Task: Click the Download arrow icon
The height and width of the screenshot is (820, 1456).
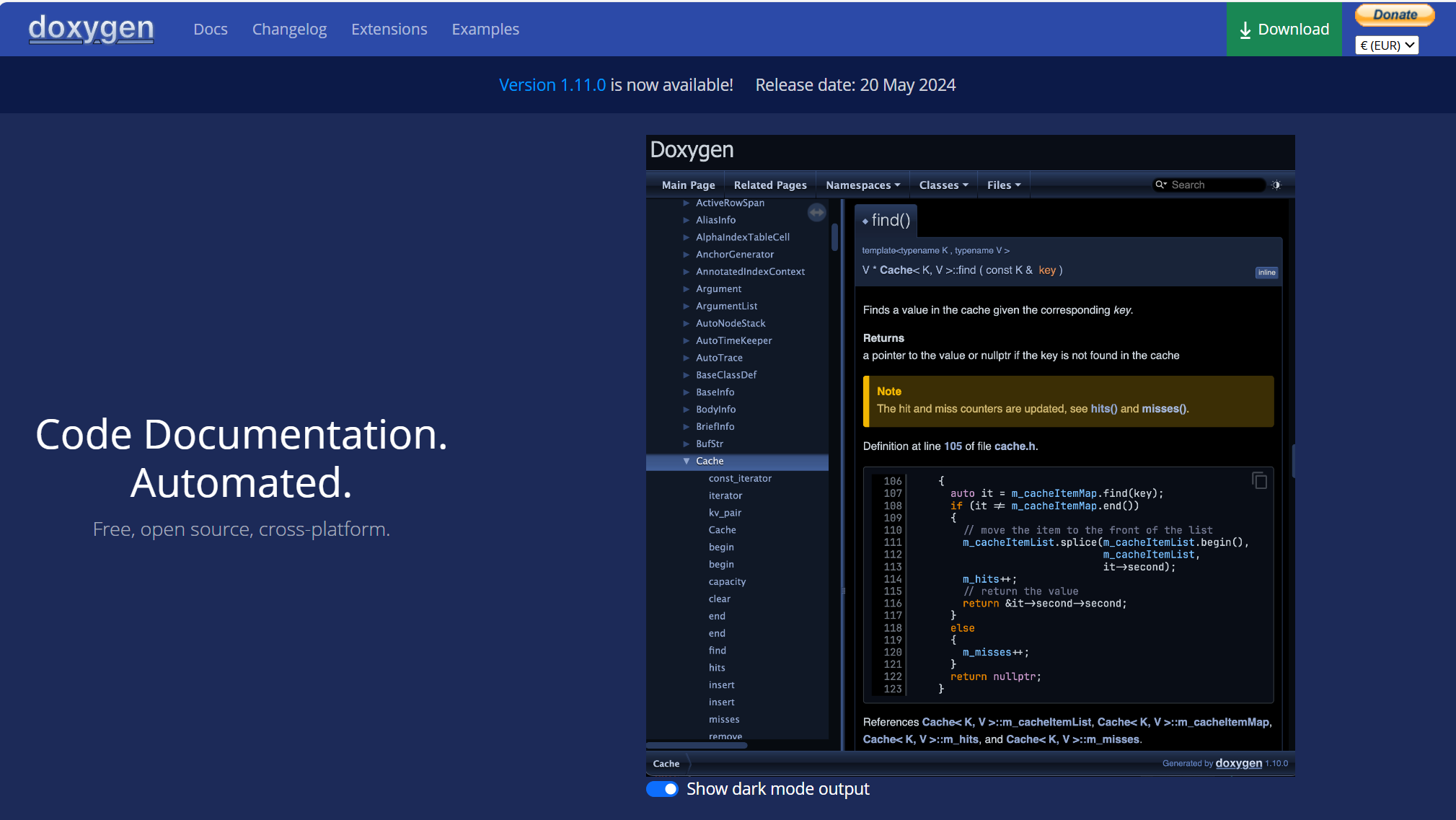Action: coord(1245,30)
